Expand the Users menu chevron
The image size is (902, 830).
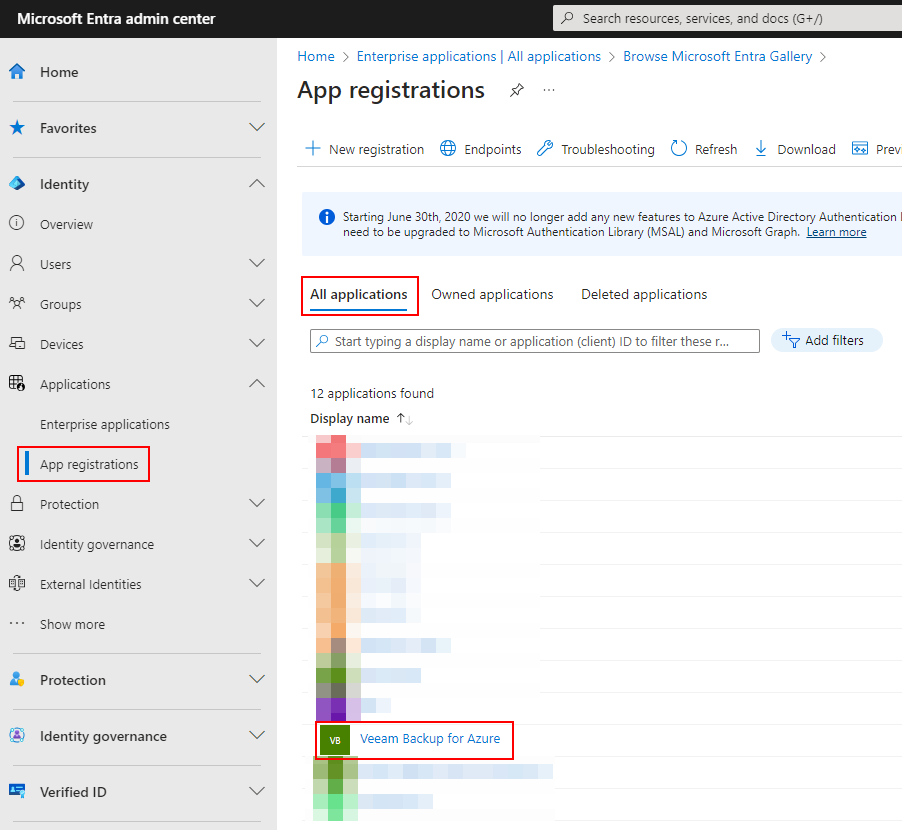257,263
